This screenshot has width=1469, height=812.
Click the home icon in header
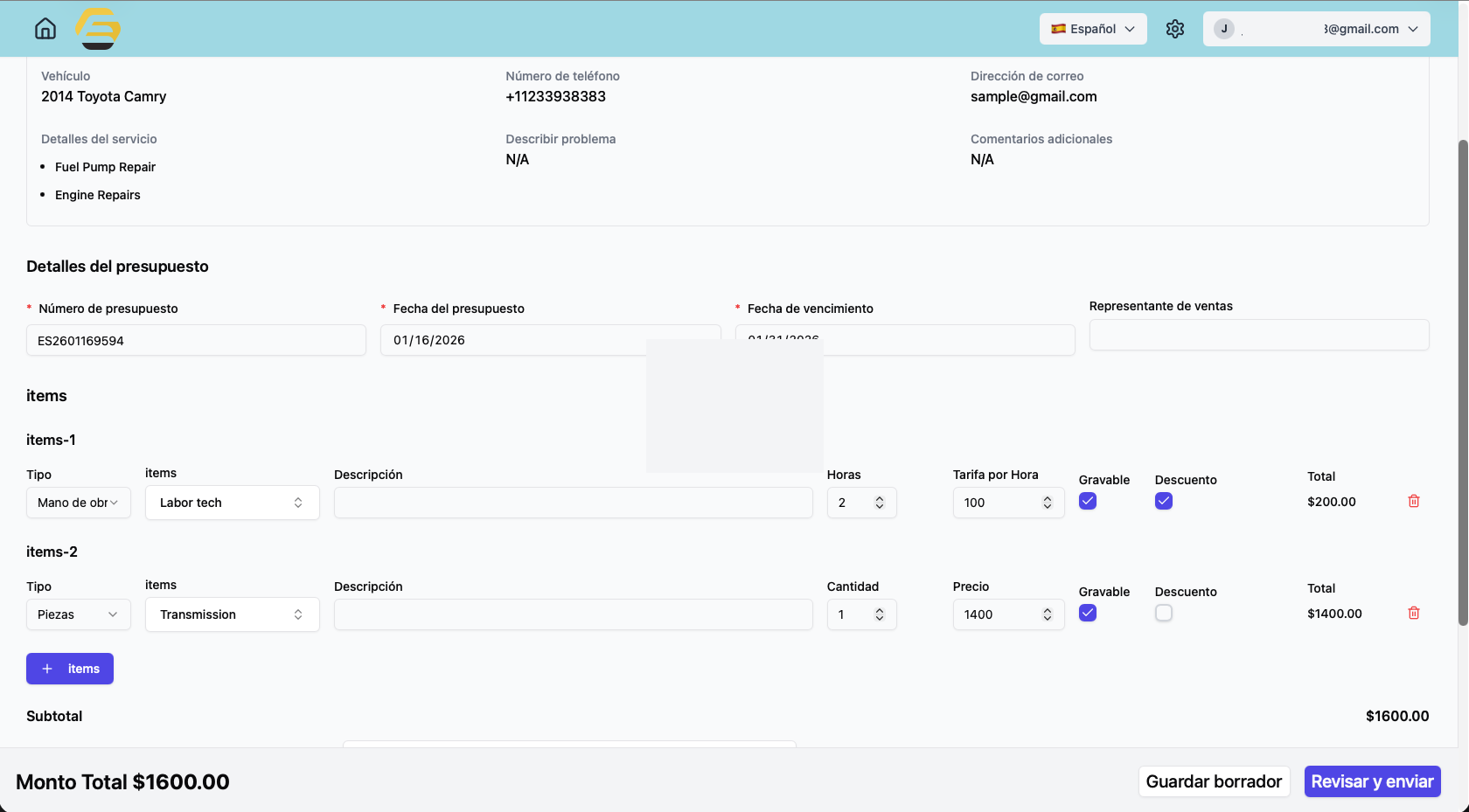coord(45,29)
